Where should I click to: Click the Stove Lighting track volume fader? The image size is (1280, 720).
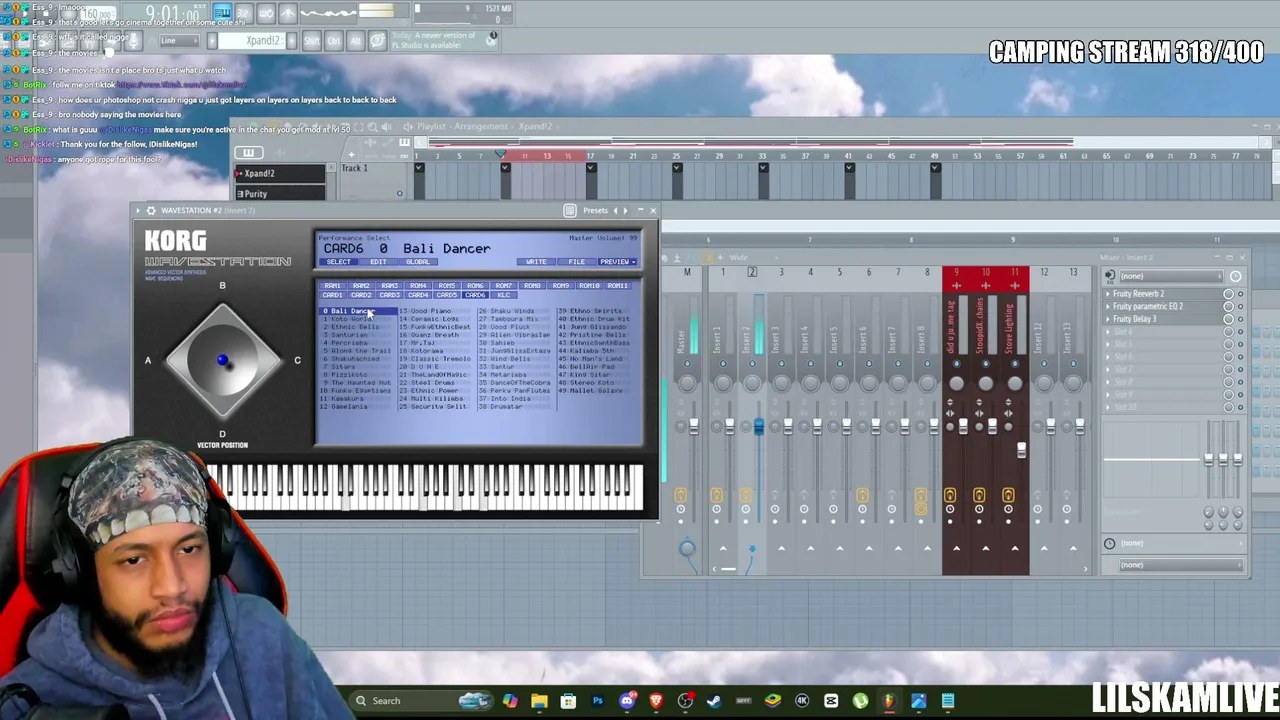tap(1021, 451)
